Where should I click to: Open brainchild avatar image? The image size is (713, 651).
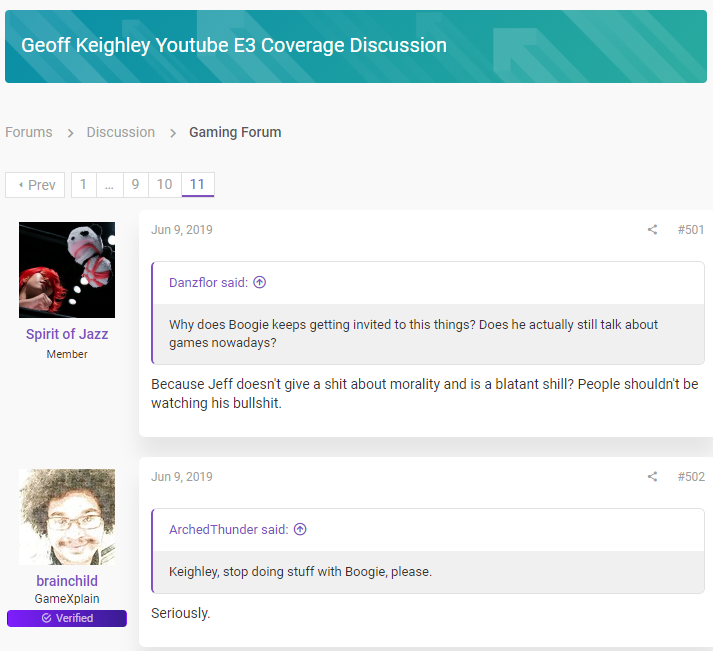coord(67,517)
